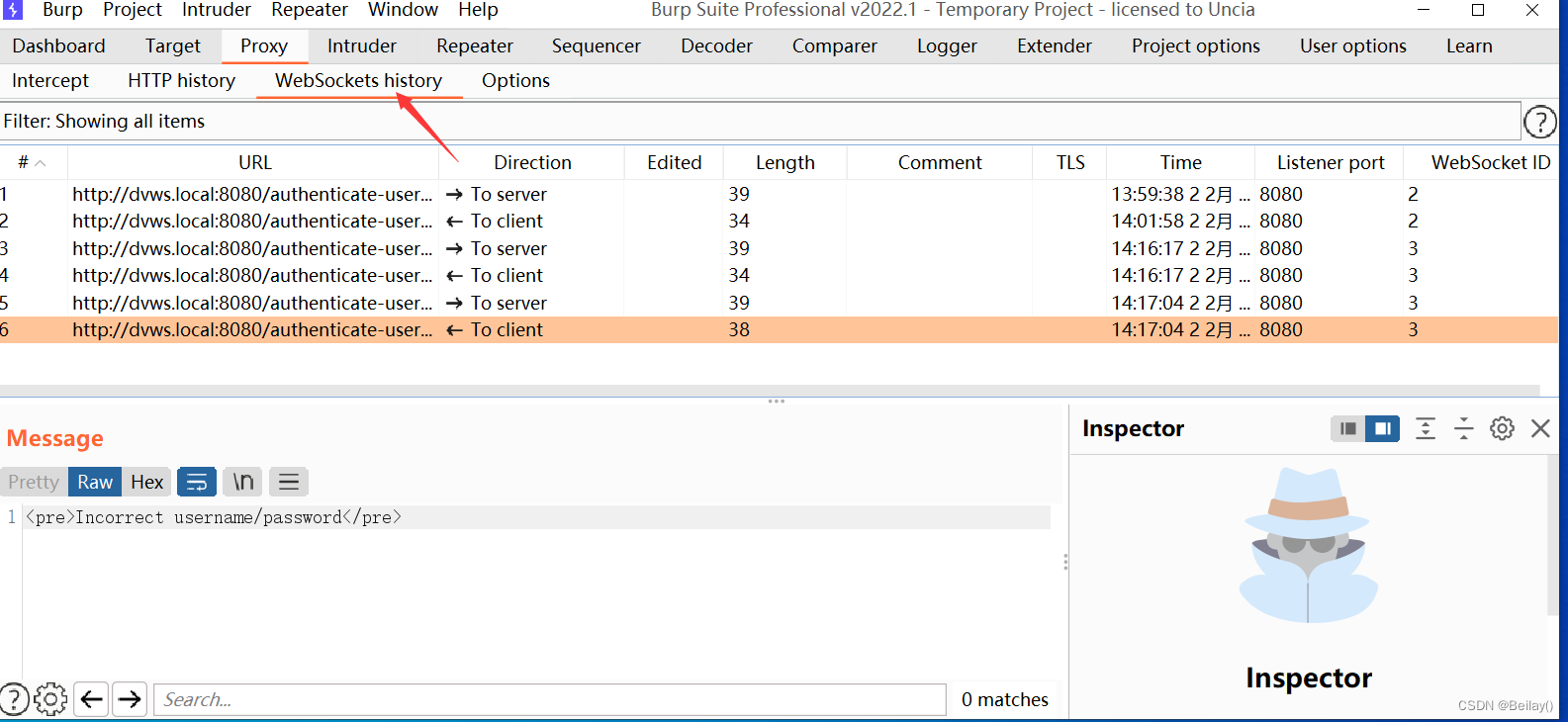Go to the Comparer tab
This screenshot has height=722, width=1568.
point(834,45)
